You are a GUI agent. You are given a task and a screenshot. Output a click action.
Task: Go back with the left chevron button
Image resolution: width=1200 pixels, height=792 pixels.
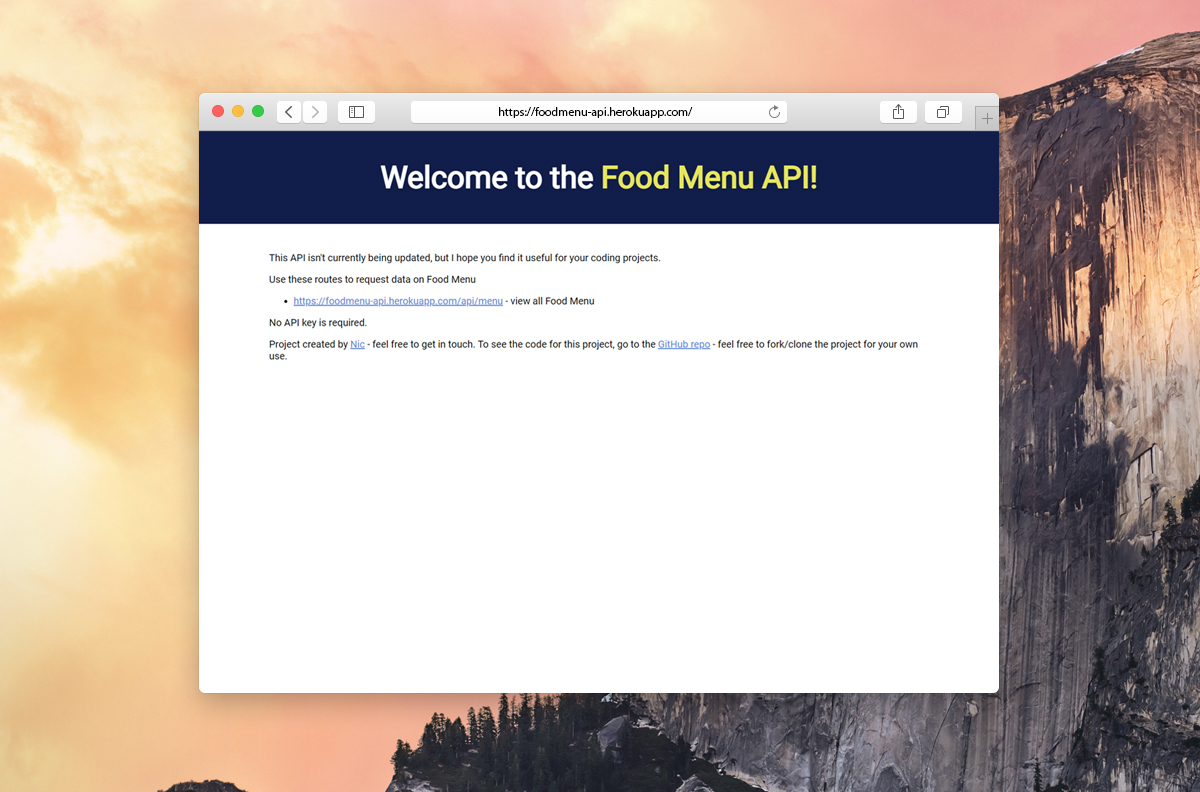pos(289,112)
